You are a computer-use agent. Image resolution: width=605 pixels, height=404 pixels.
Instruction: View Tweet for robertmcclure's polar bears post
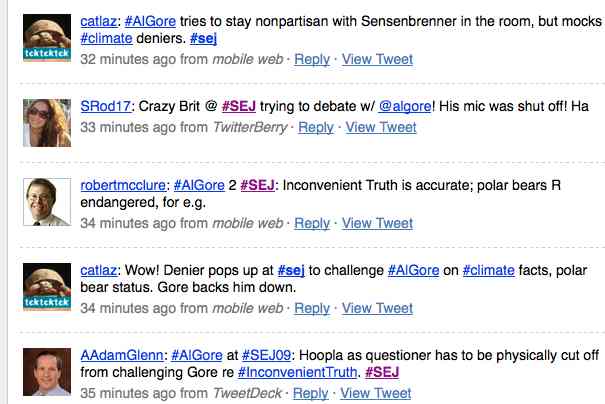point(377,223)
